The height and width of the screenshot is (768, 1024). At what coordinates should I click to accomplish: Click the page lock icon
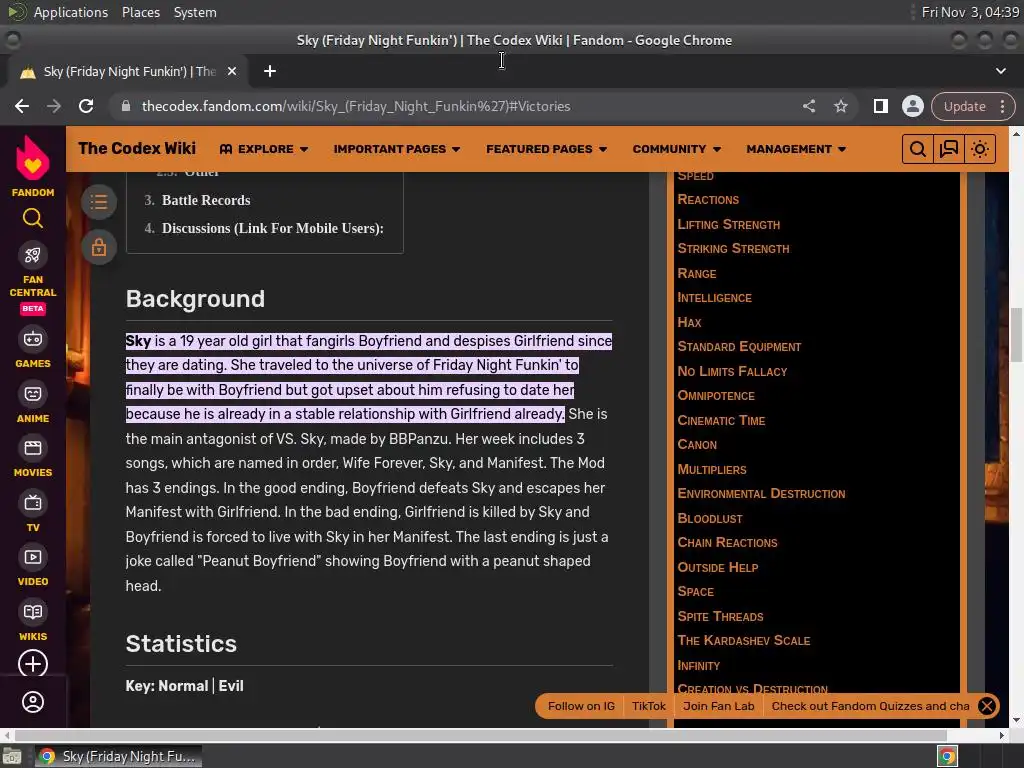99,248
